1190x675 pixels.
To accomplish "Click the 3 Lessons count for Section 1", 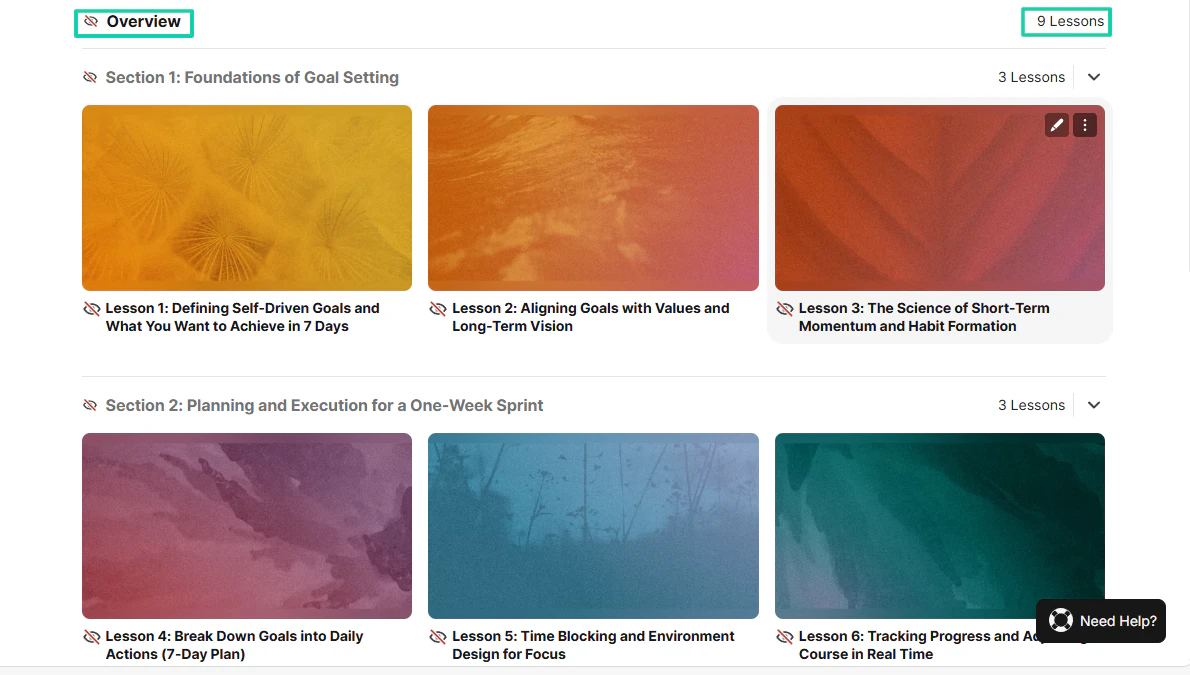I will click(x=1031, y=77).
